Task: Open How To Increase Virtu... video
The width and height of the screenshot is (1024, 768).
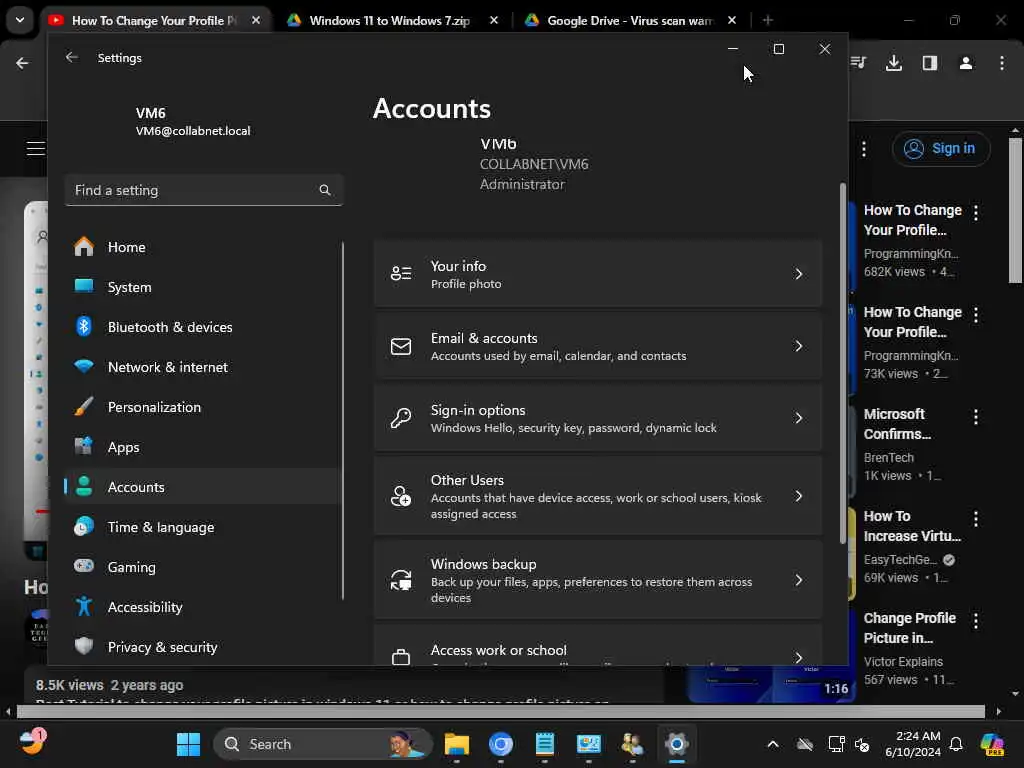Action: coord(912,526)
